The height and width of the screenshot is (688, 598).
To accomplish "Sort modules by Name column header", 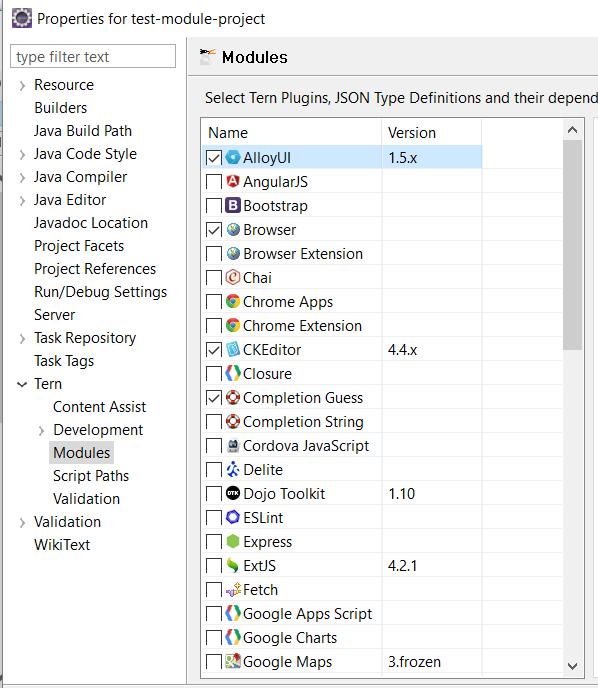I will (292, 133).
